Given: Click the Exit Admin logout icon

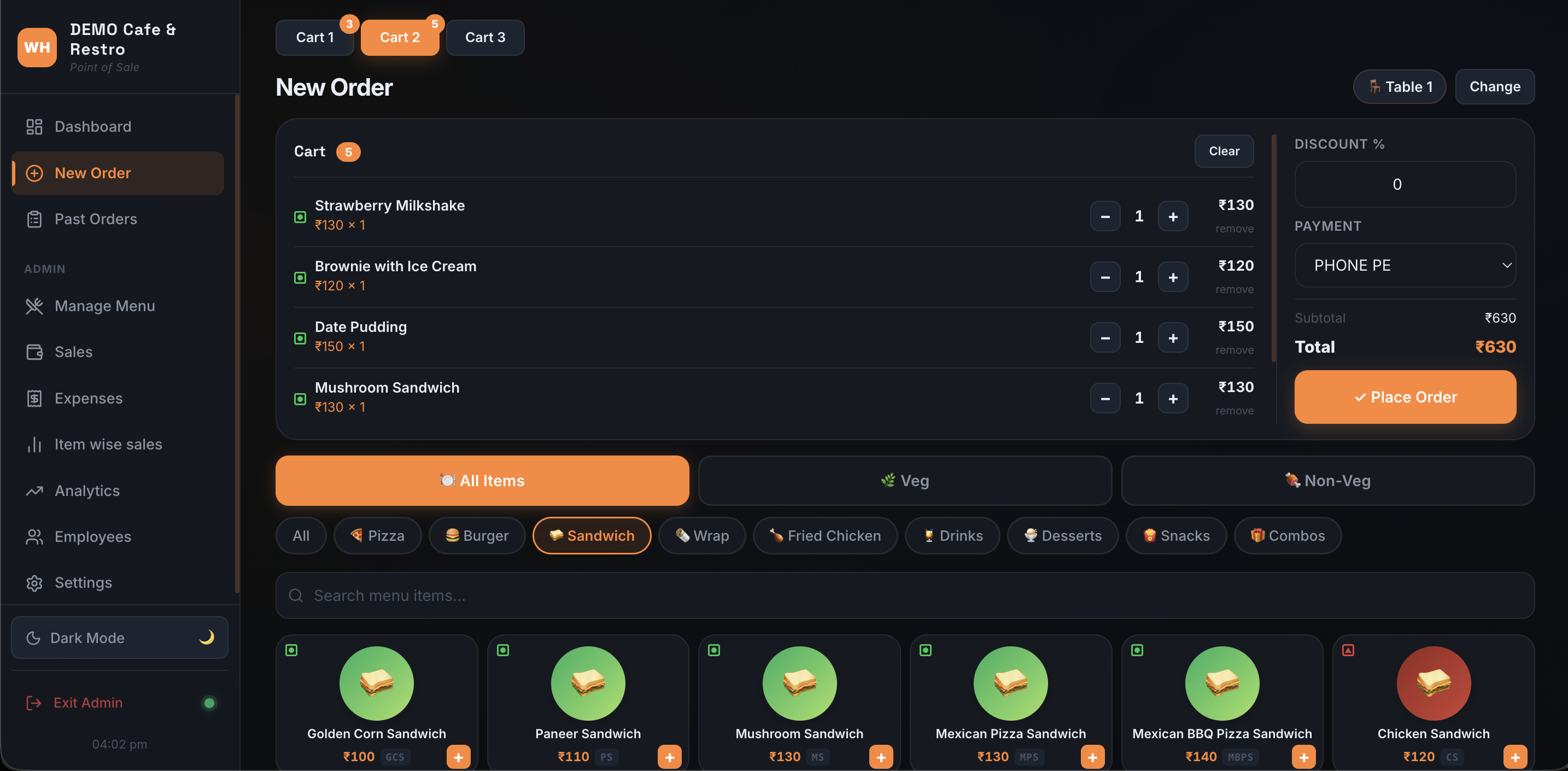Looking at the screenshot, I should click(x=34, y=703).
